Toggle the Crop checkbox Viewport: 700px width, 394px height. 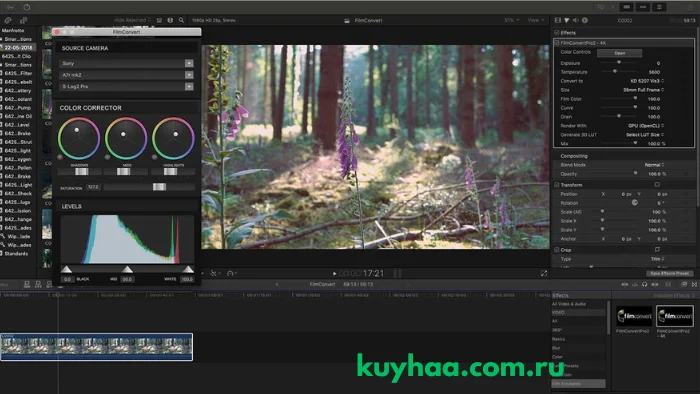(x=557, y=250)
